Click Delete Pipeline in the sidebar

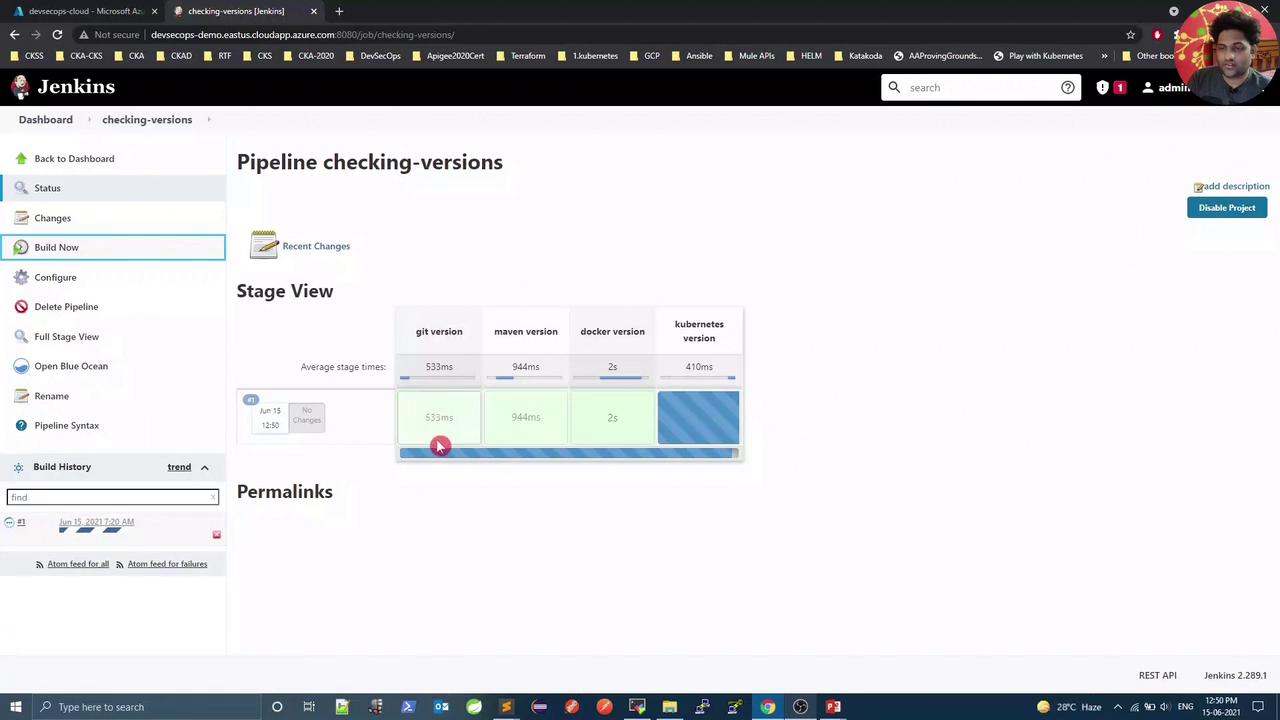(113, 307)
